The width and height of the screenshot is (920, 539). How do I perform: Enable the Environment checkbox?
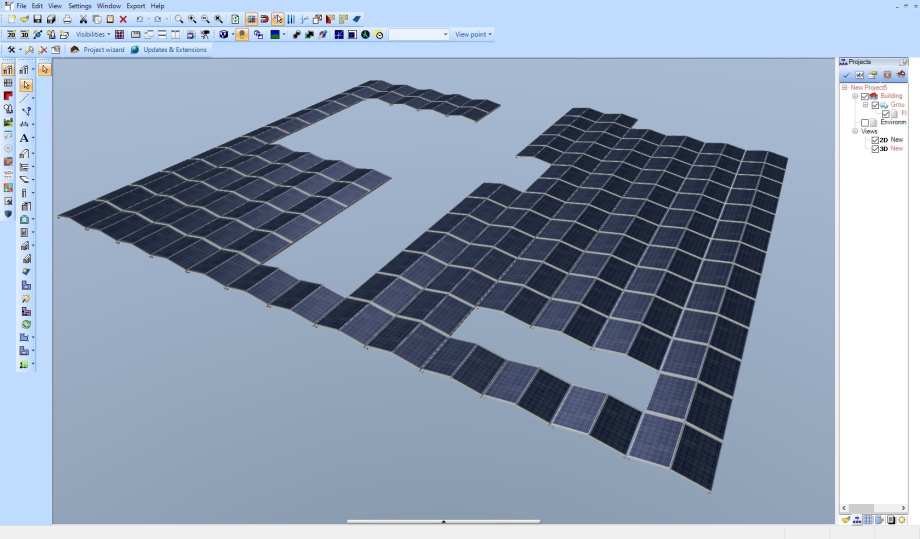865,123
